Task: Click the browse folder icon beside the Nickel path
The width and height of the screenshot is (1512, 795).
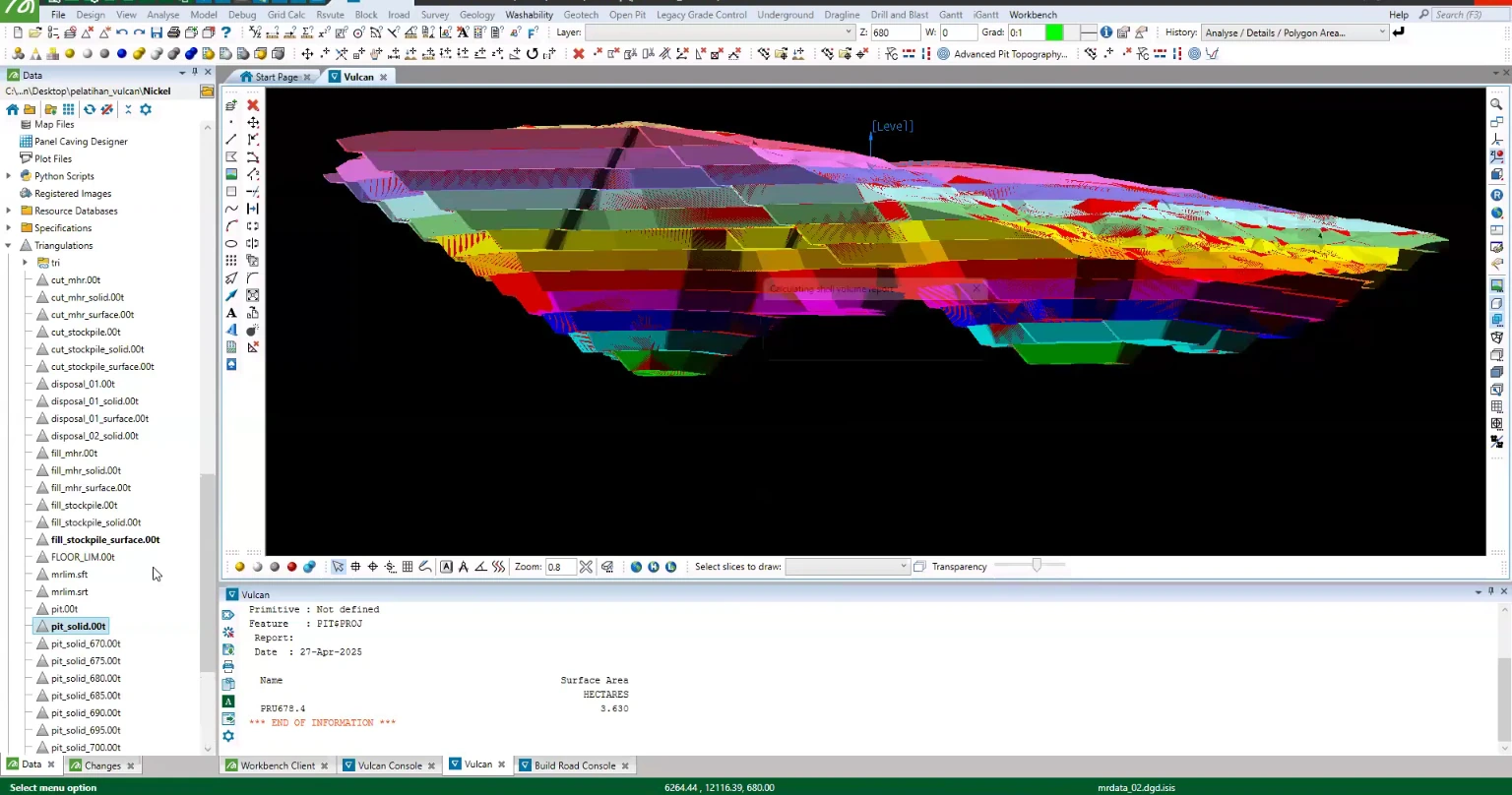Action: pos(207,92)
